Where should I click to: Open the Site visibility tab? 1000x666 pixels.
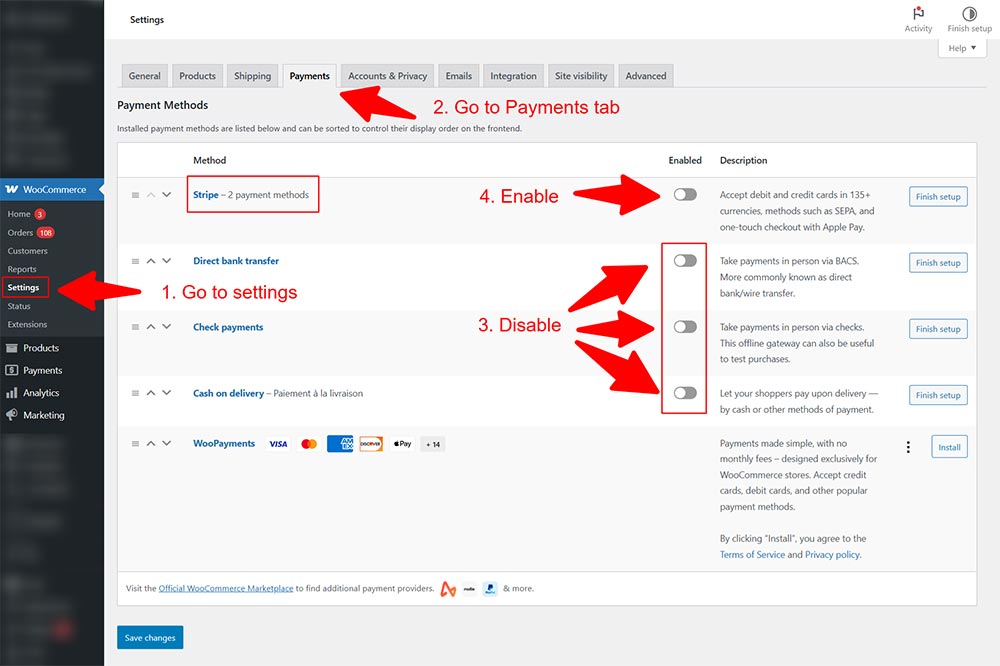click(x=581, y=76)
